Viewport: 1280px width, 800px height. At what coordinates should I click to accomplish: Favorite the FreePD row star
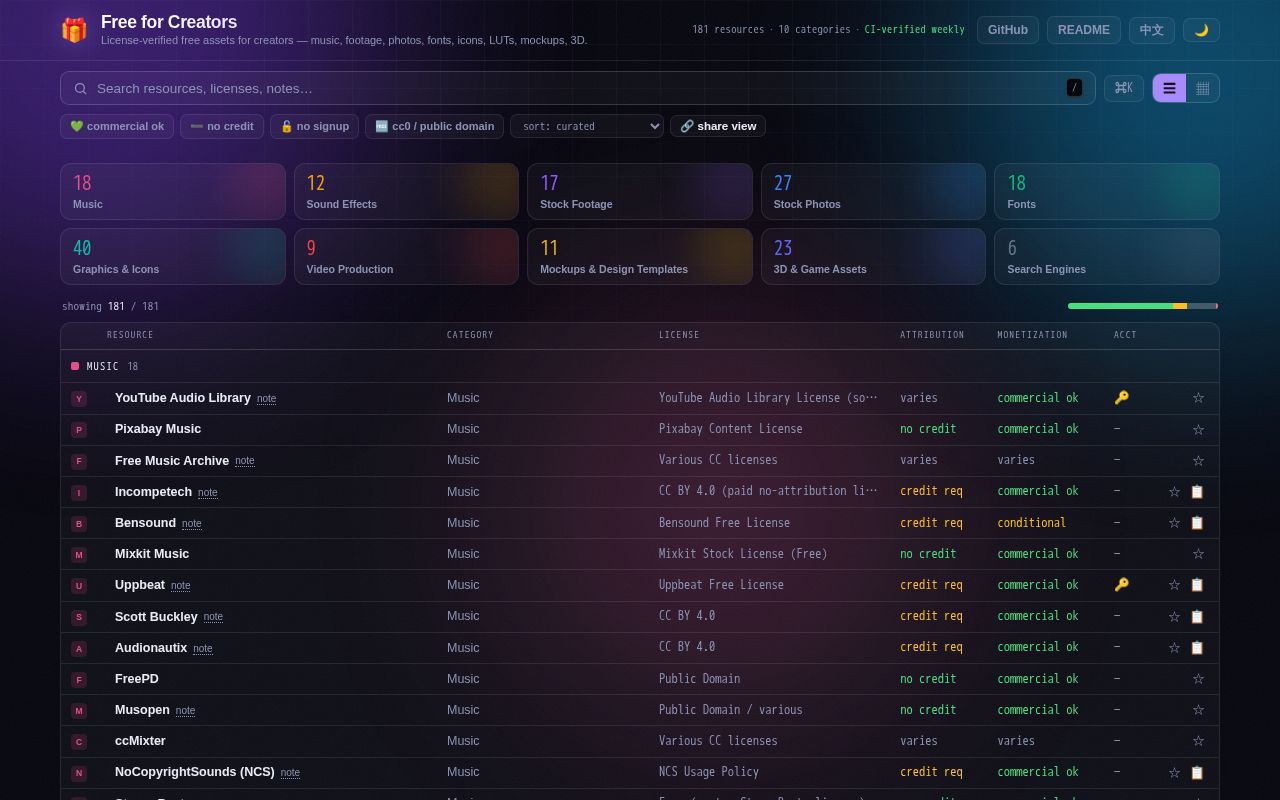pyautogui.click(x=1198, y=679)
